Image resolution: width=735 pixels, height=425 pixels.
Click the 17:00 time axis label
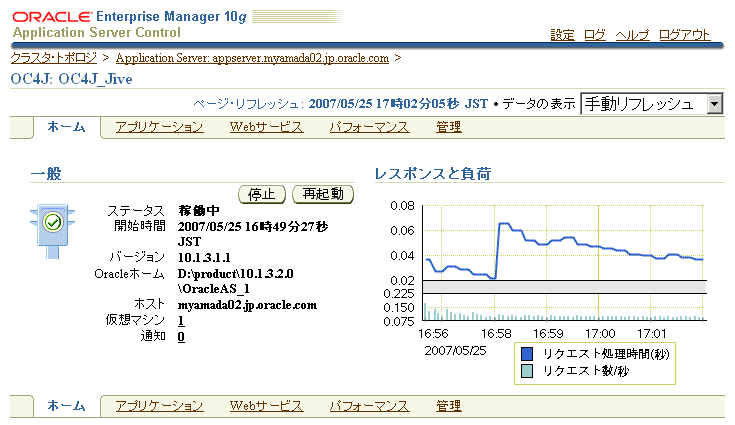click(600, 334)
